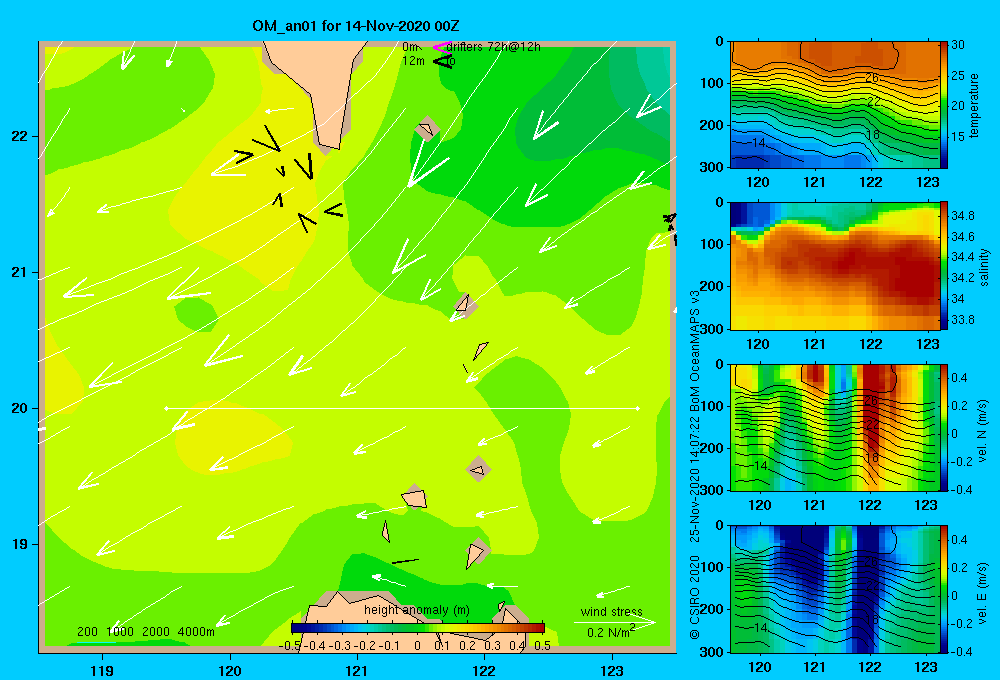The width and height of the screenshot is (1000, 680).
Task: Open the northward velocity section panel
Action: (834, 427)
